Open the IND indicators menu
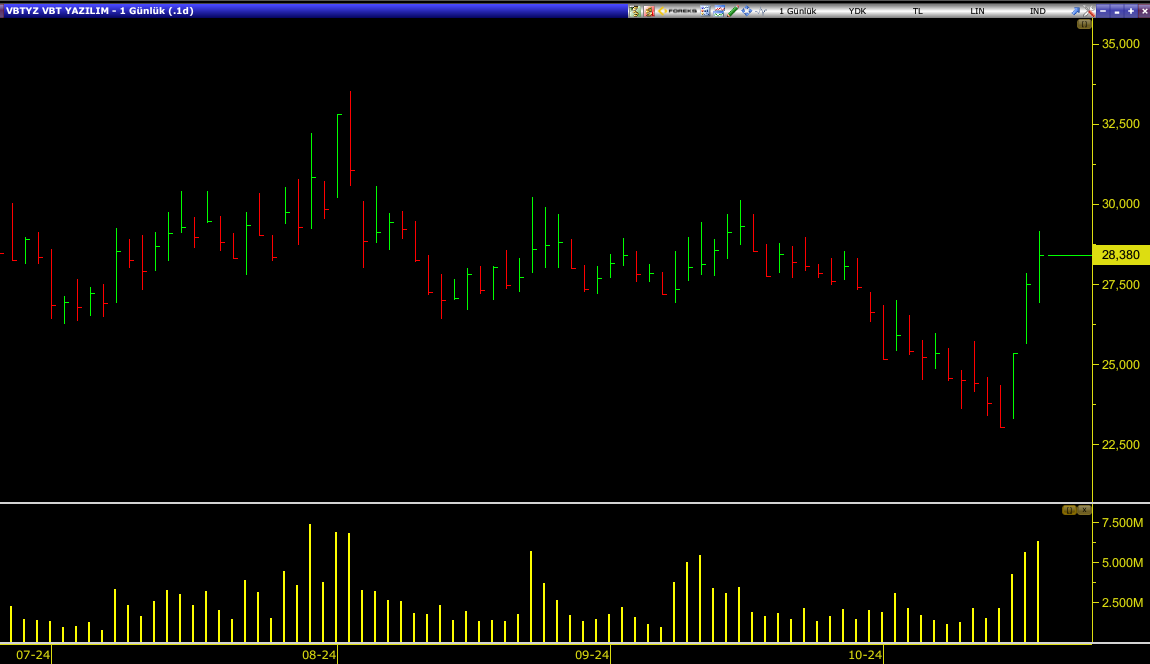The width and height of the screenshot is (1150, 664). [1037, 11]
